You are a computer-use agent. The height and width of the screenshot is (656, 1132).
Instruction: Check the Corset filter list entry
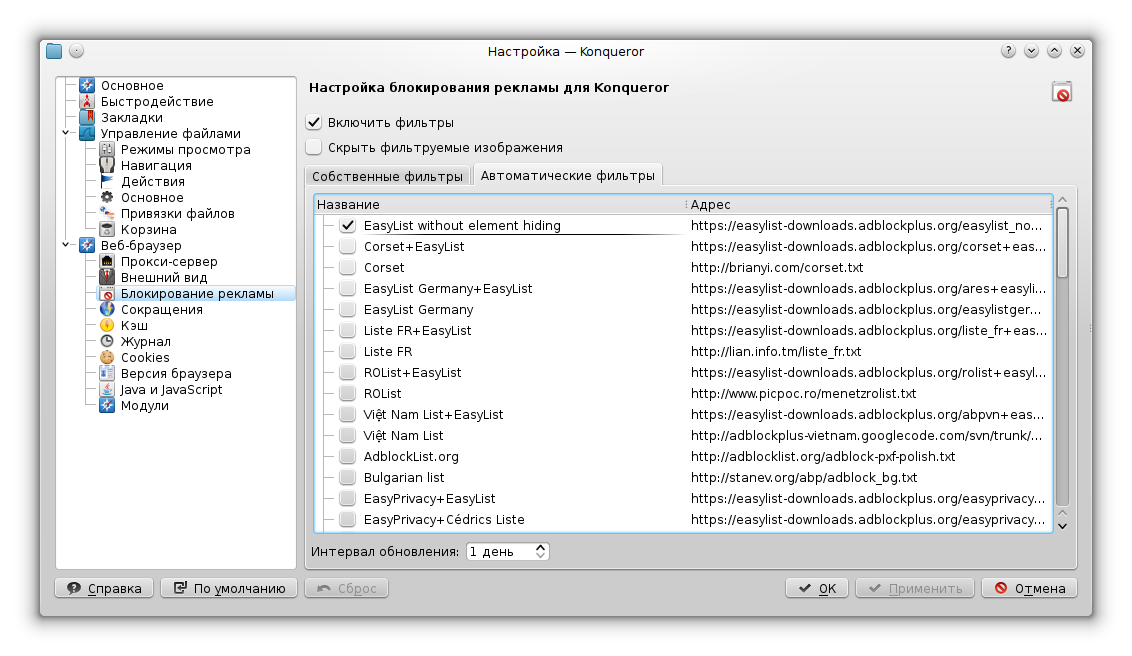(348, 267)
